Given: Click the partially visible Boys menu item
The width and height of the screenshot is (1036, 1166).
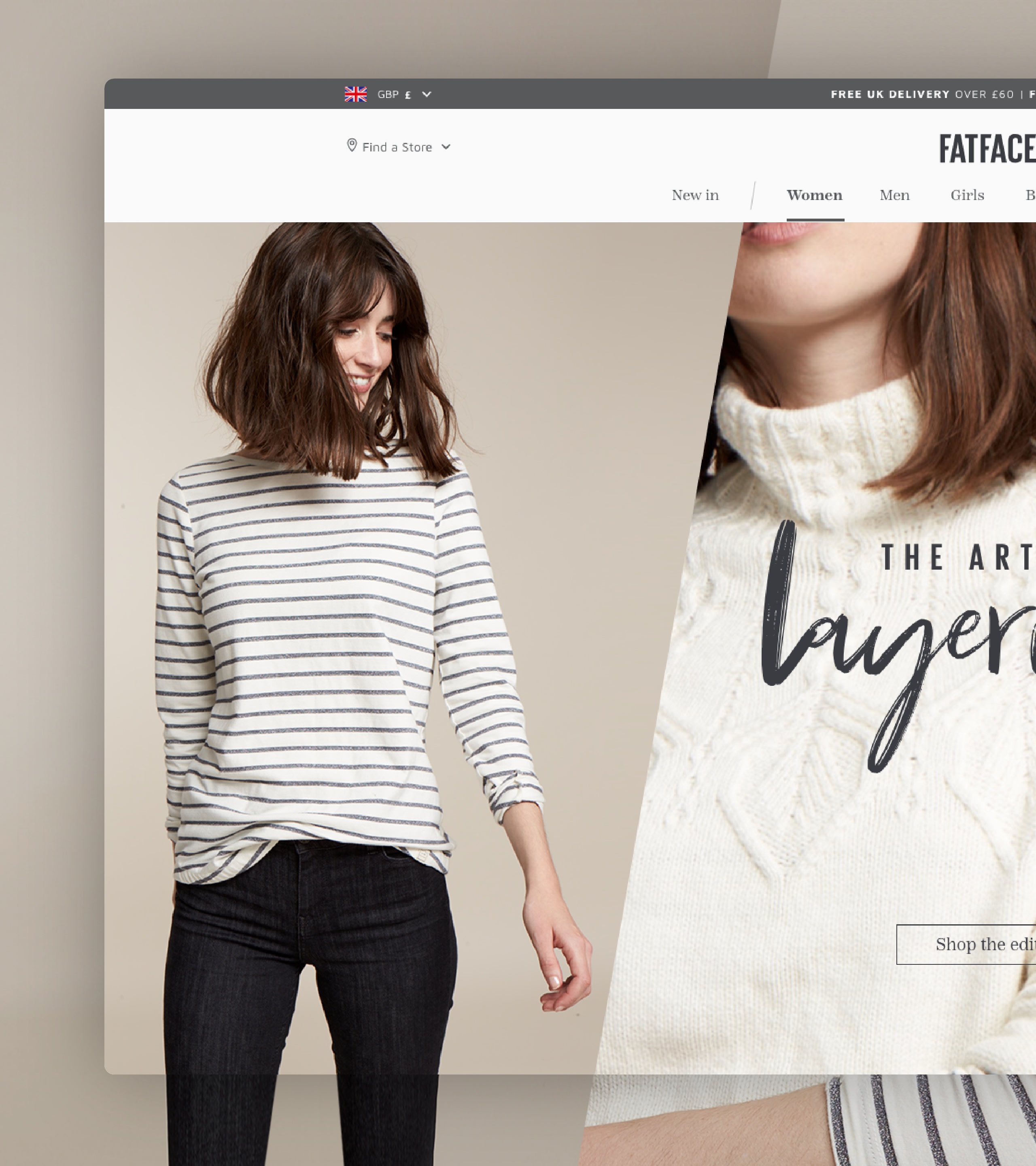Looking at the screenshot, I should 1030,195.
